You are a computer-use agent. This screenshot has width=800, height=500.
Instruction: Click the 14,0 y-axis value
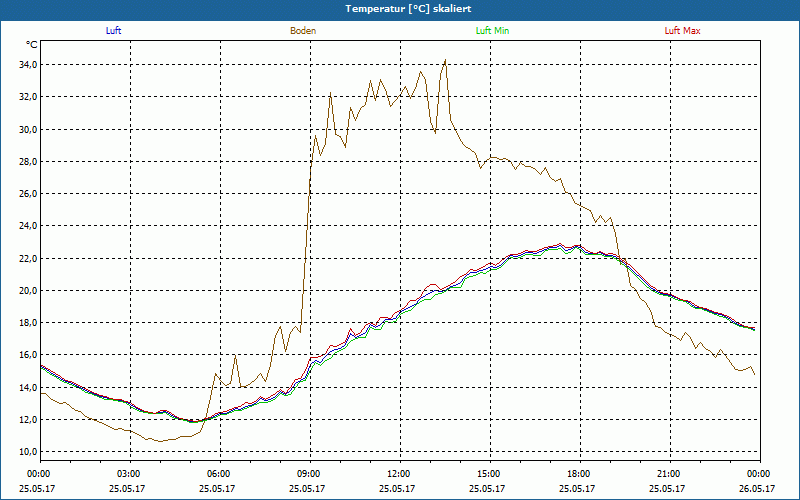coord(28,388)
